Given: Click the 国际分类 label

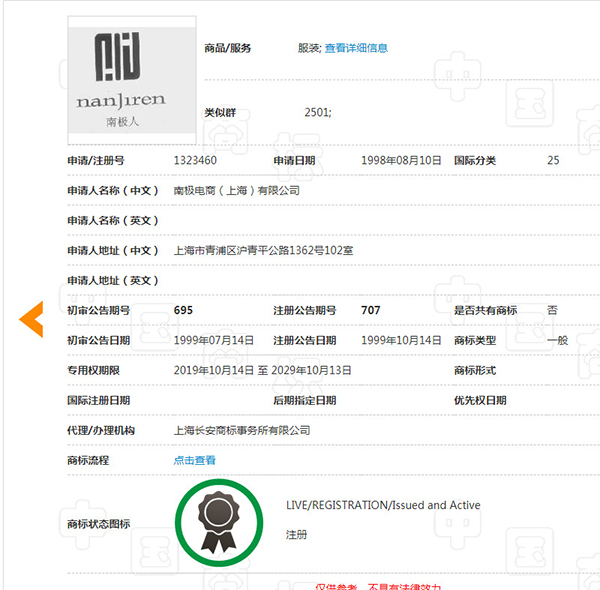Looking at the screenshot, I should (x=475, y=161).
